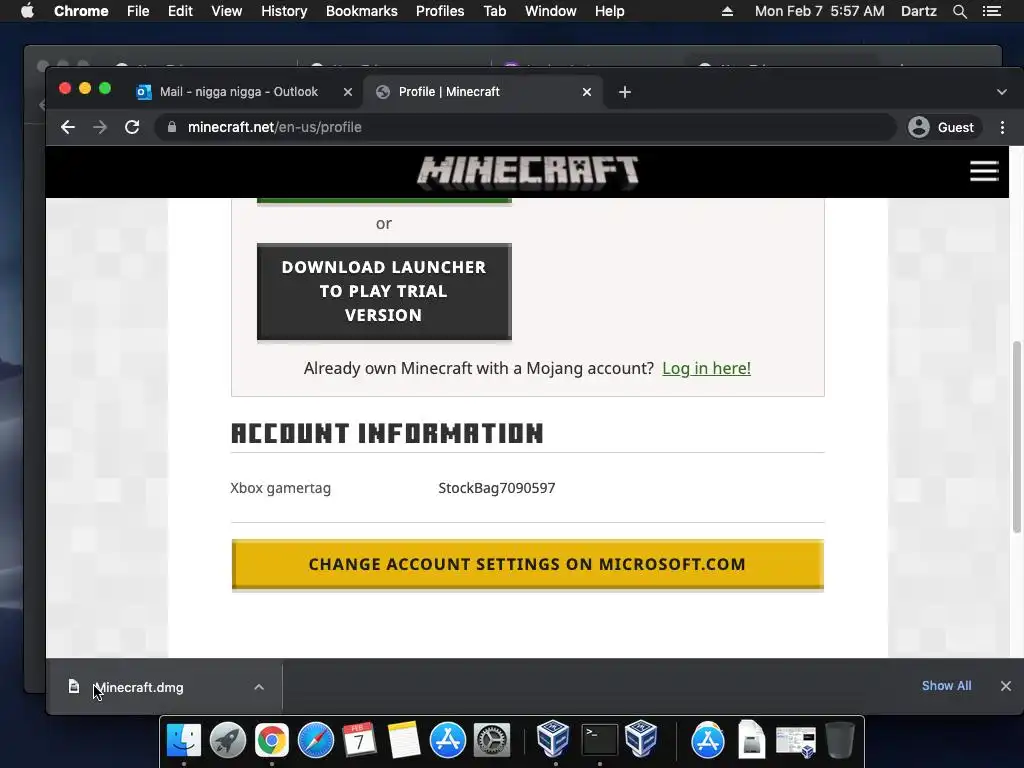The height and width of the screenshot is (768, 1024).
Task: Dismiss the downloads bar
Action: [x=1006, y=686]
